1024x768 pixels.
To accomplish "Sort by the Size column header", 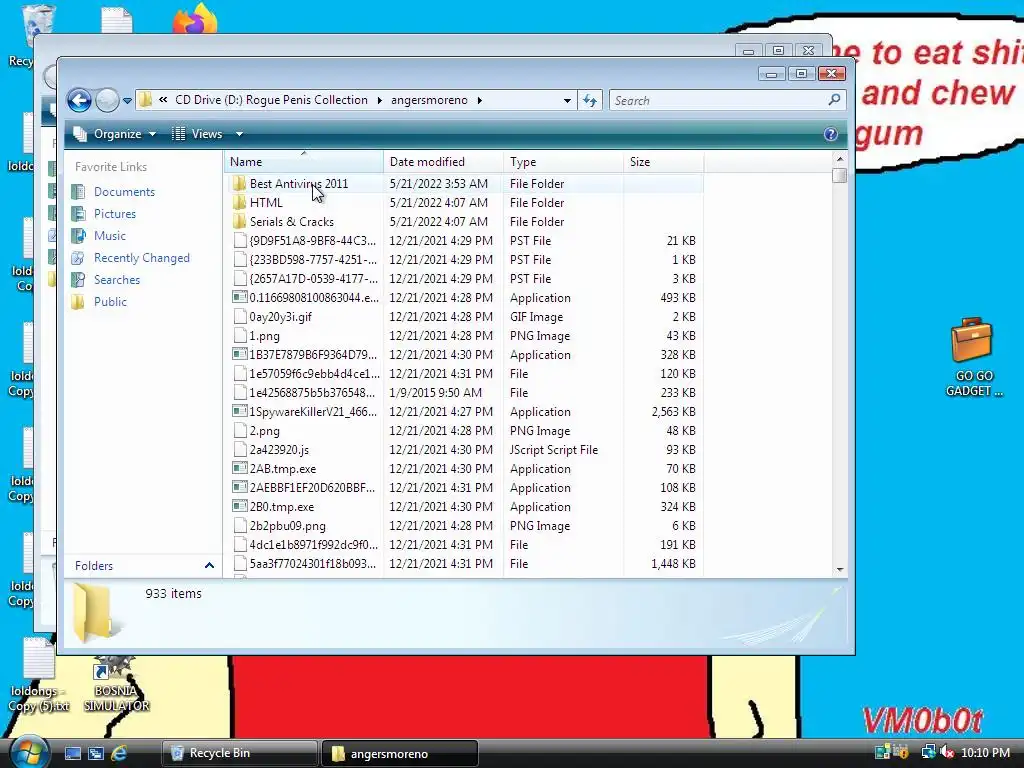I will [664, 162].
